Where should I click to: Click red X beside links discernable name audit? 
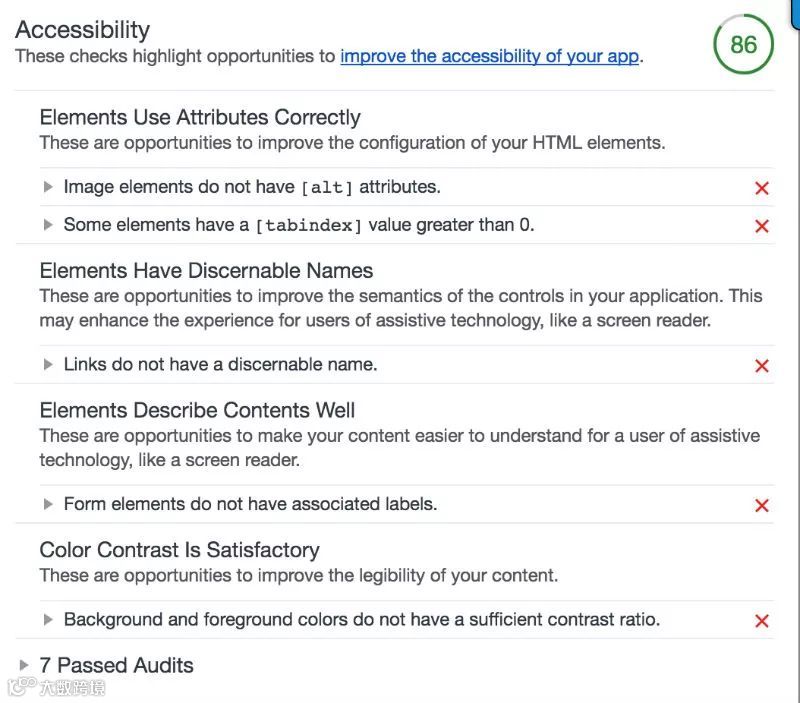point(762,366)
